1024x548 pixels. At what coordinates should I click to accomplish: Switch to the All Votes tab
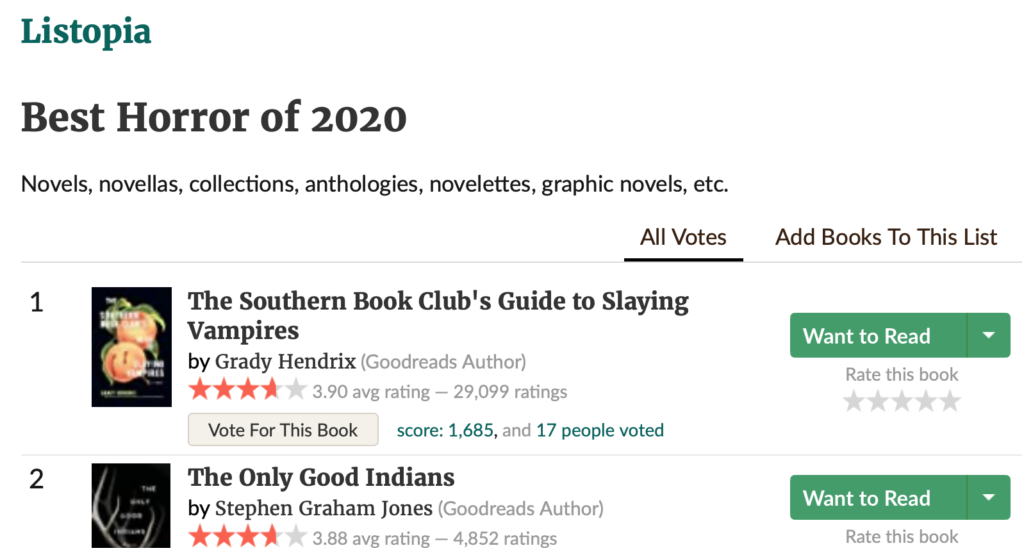click(683, 237)
